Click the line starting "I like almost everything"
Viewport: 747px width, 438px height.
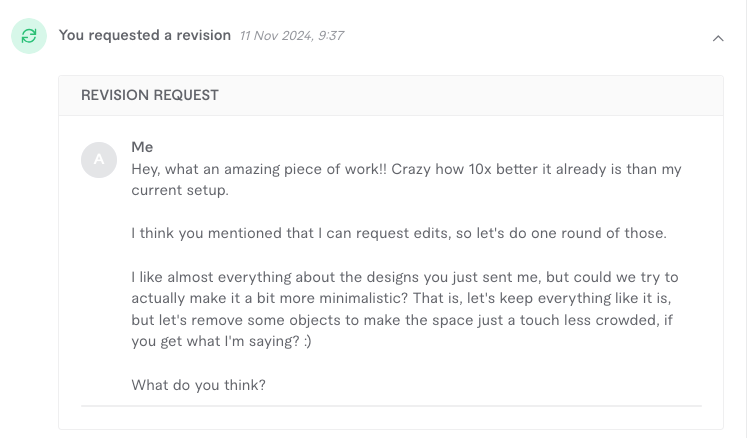point(405,277)
